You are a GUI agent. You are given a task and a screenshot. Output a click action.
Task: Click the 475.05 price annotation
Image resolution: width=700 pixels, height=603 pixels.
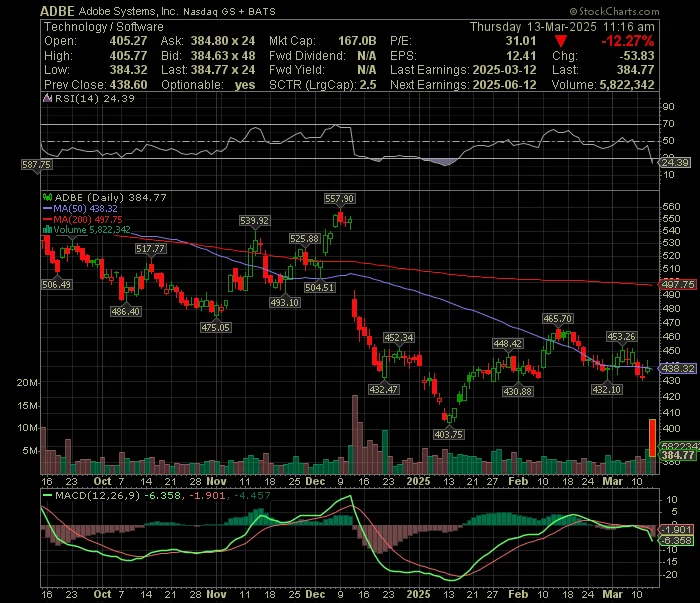(x=215, y=327)
